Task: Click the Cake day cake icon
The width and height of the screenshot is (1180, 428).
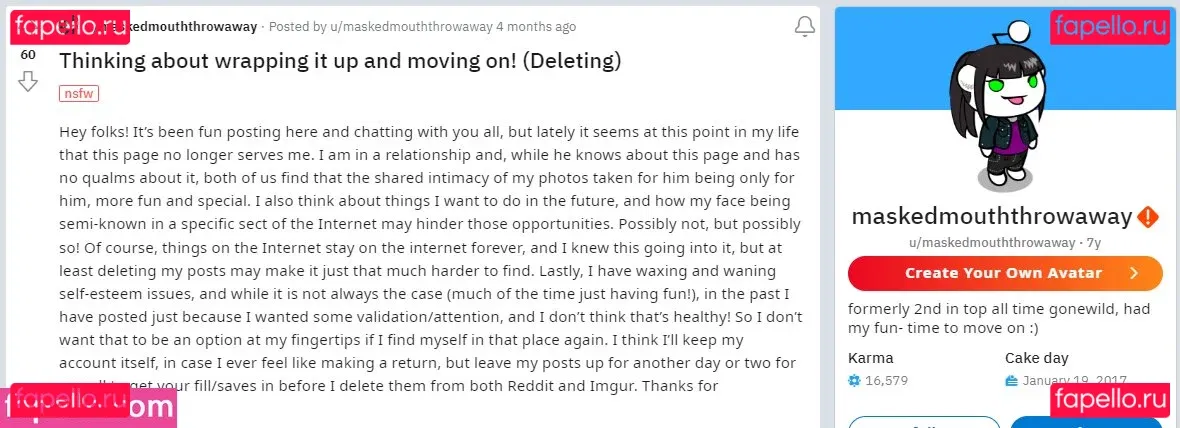Action: (1012, 380)
